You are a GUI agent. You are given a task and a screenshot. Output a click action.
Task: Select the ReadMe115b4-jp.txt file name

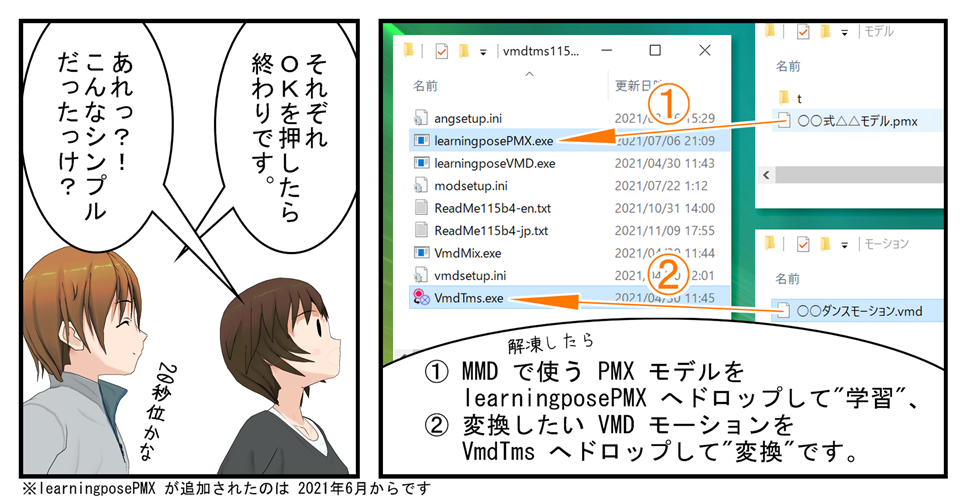click(491, 231)
